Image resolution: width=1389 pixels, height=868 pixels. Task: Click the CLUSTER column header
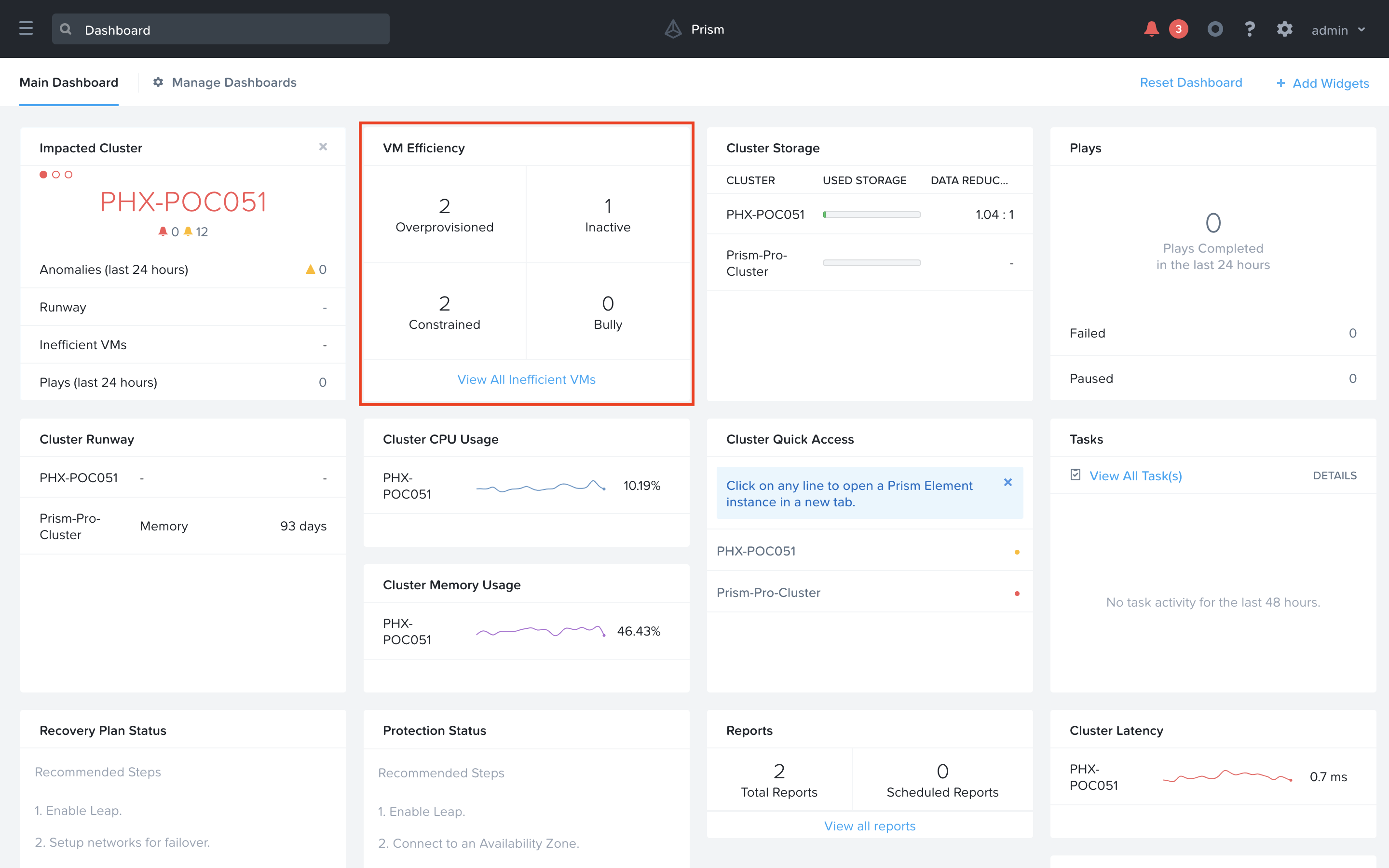pyautogui.click(x=750, y=180)
